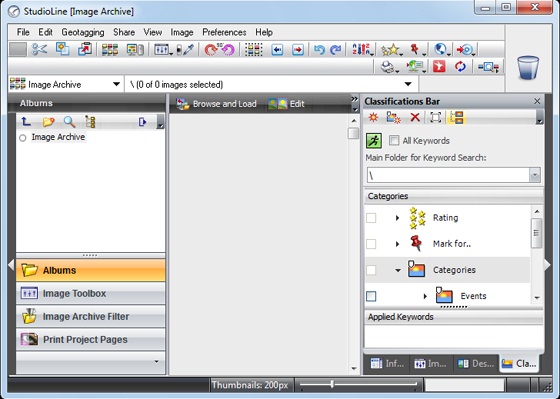Select the Print Project Pages button
560x399 pixels.
[91, 339]
